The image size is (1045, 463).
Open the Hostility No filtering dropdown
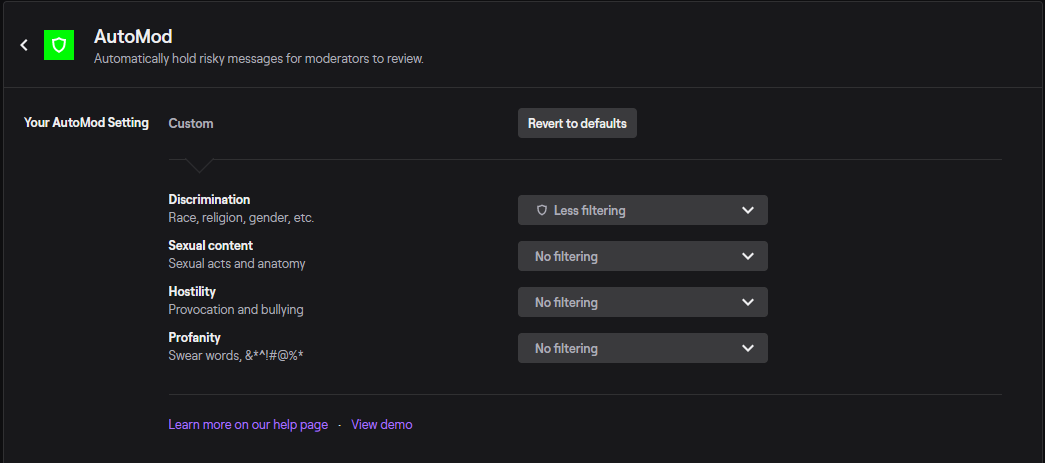(x=642, y=302)
